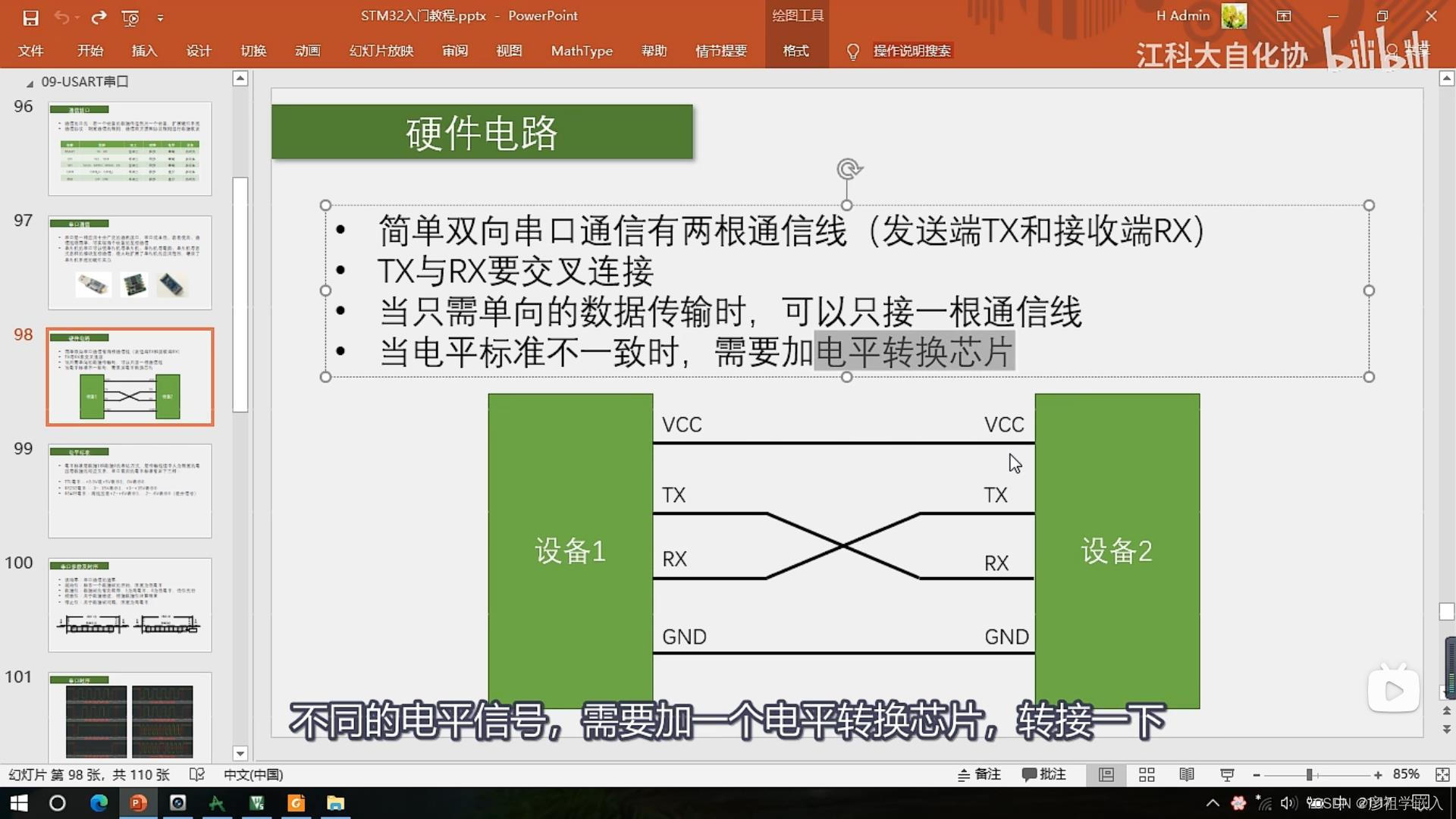This screenshot has height=819, width=1456.
Task: Click the Slide Show icon in status bar
Action: [1227, 774]
